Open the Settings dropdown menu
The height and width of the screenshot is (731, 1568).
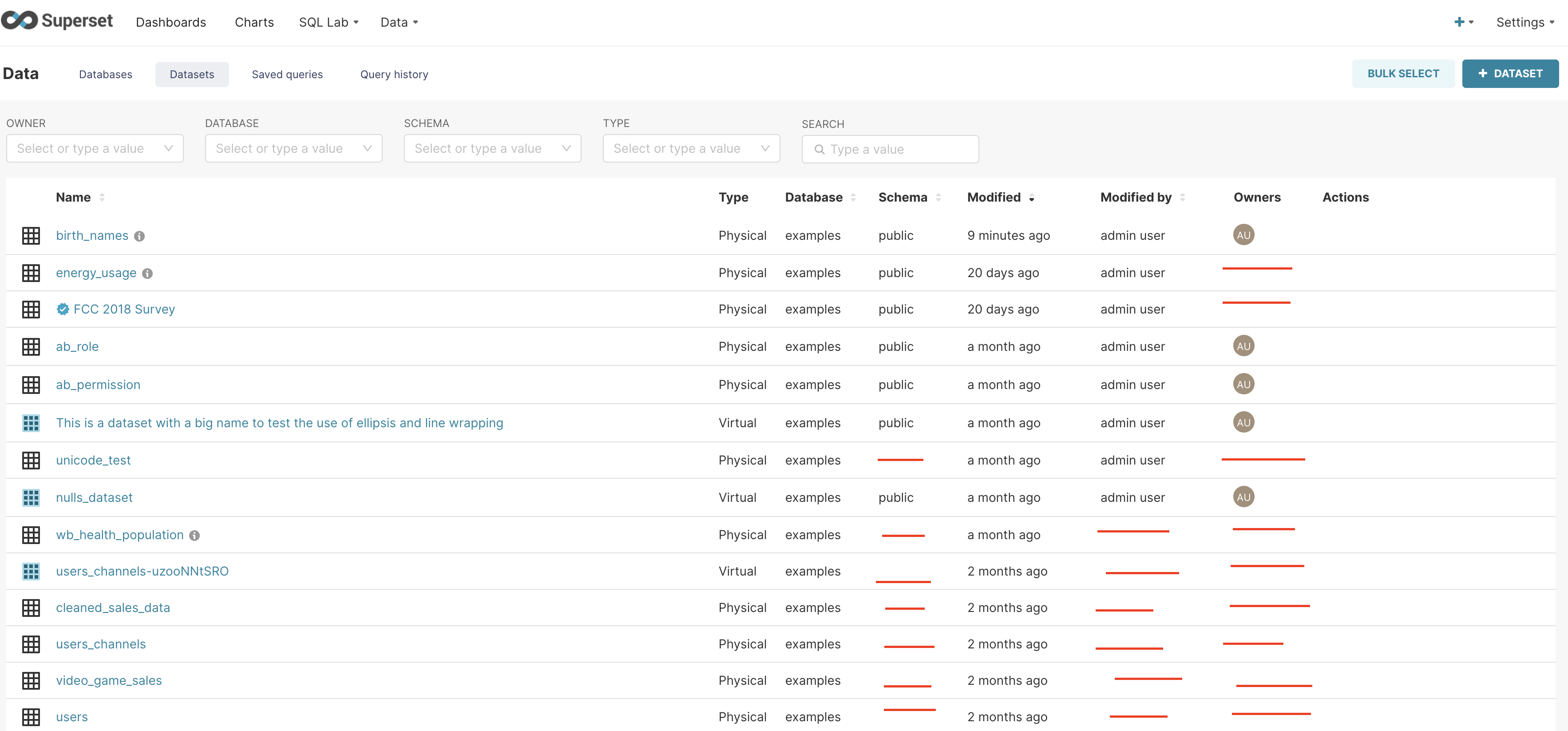(x=1525, y=23)
